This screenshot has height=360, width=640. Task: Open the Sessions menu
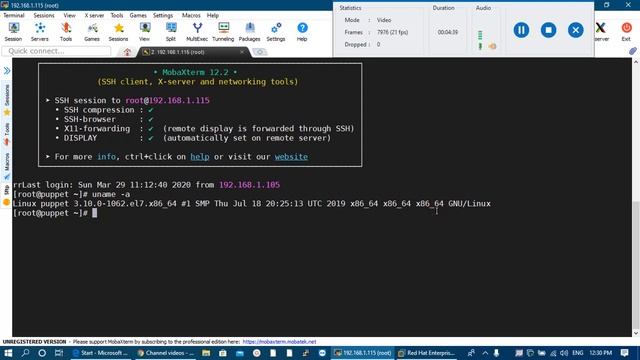click(x=44, y=15)
